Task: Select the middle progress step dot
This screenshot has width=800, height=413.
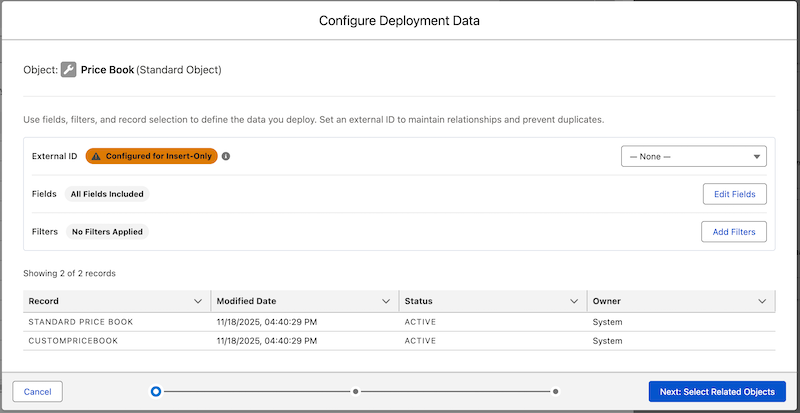Action: tap(356, 392)
